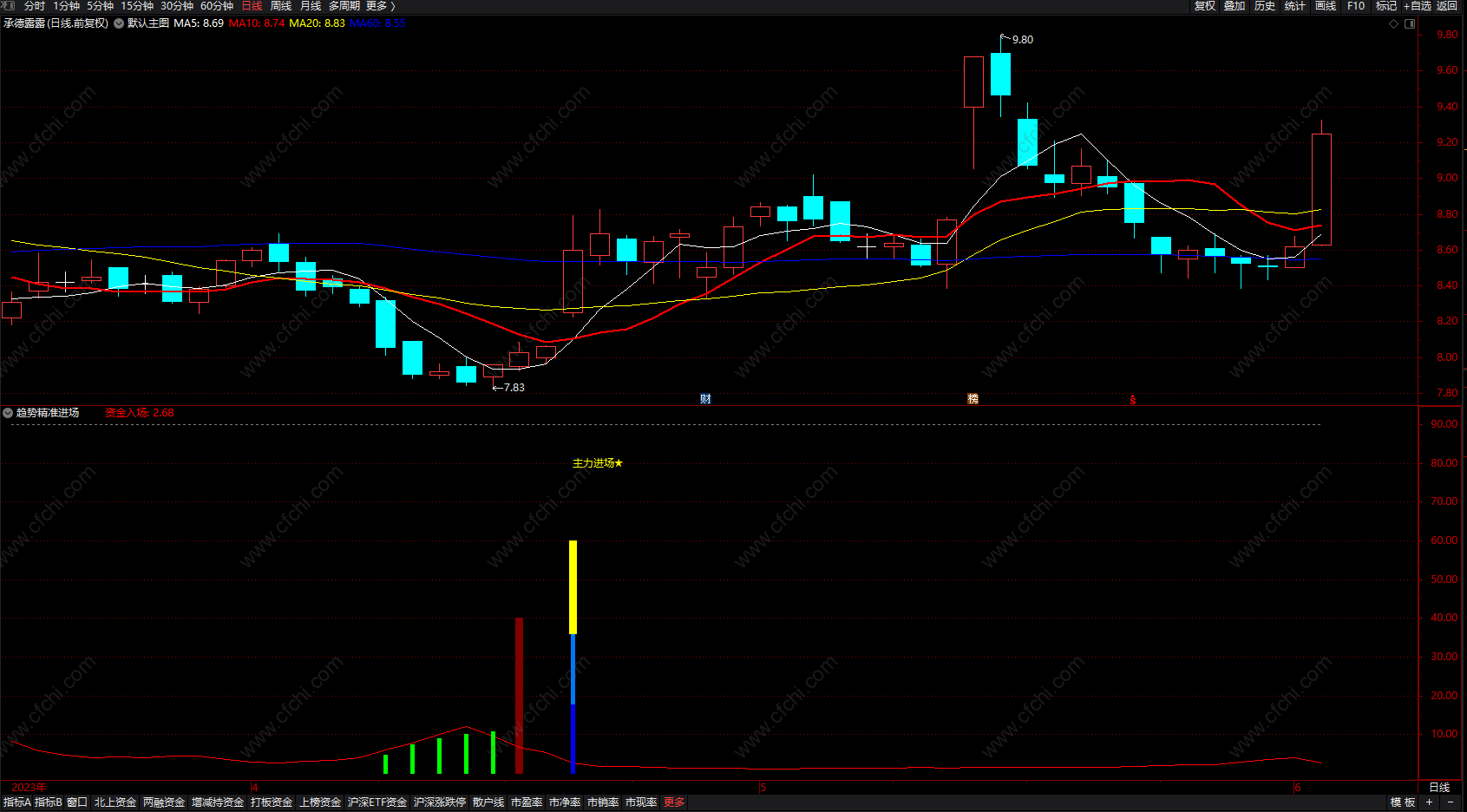Show the 市现率 indicator

point(641,802)
